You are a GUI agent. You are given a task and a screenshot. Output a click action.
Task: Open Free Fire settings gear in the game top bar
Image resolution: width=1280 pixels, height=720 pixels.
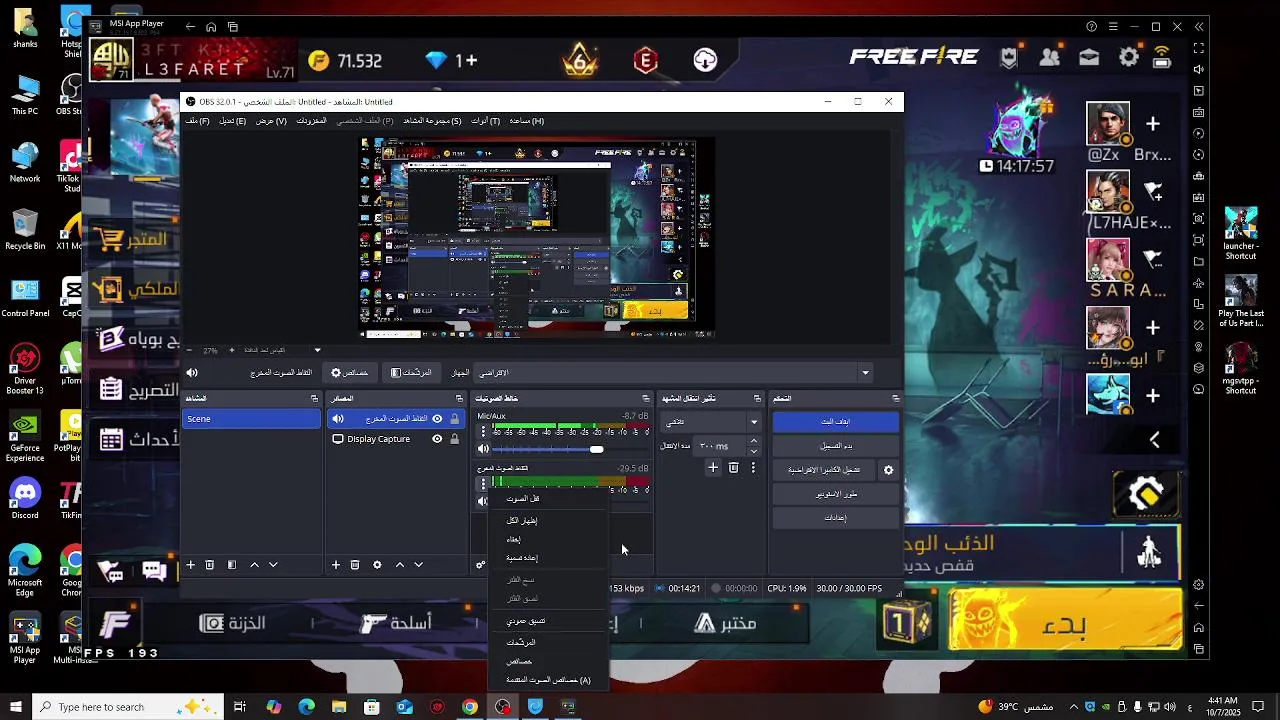1129,58
